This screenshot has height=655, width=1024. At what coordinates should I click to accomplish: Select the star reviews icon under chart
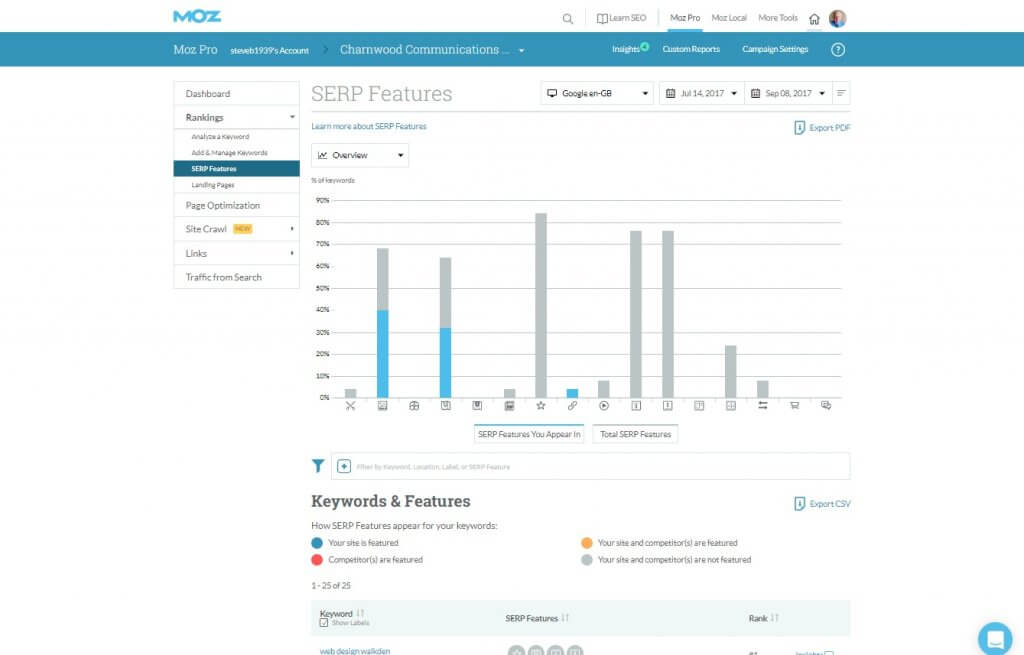point(541,406)
